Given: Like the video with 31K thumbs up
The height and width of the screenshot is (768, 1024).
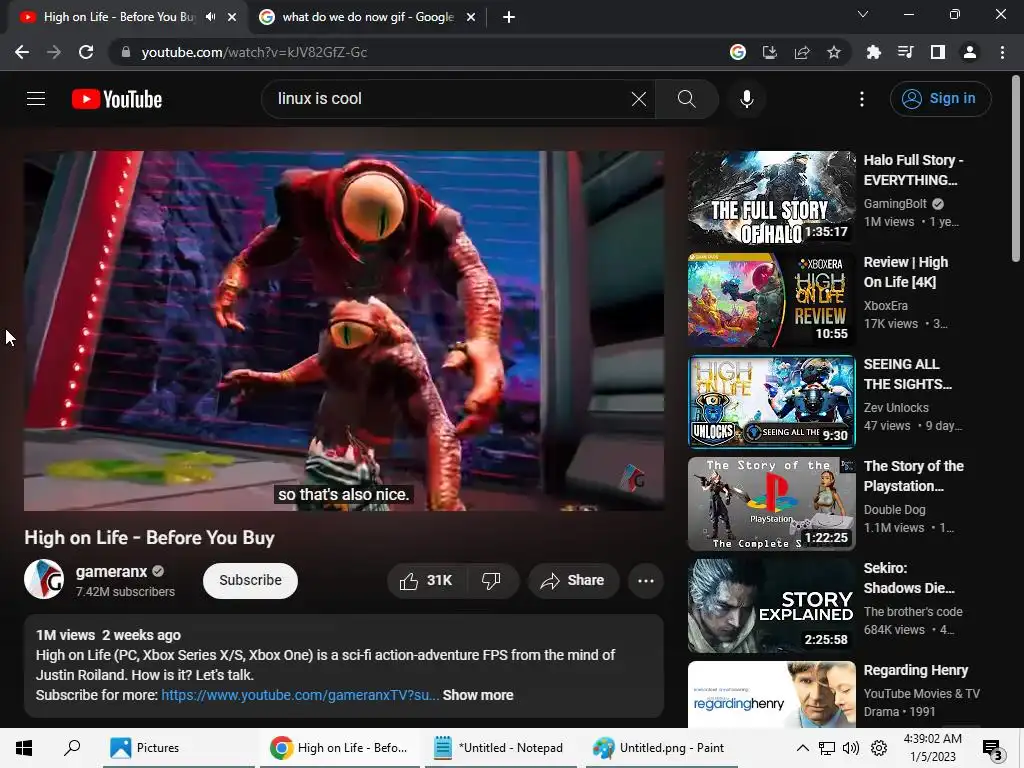Looking at the screenshot, I should point(426,581).
